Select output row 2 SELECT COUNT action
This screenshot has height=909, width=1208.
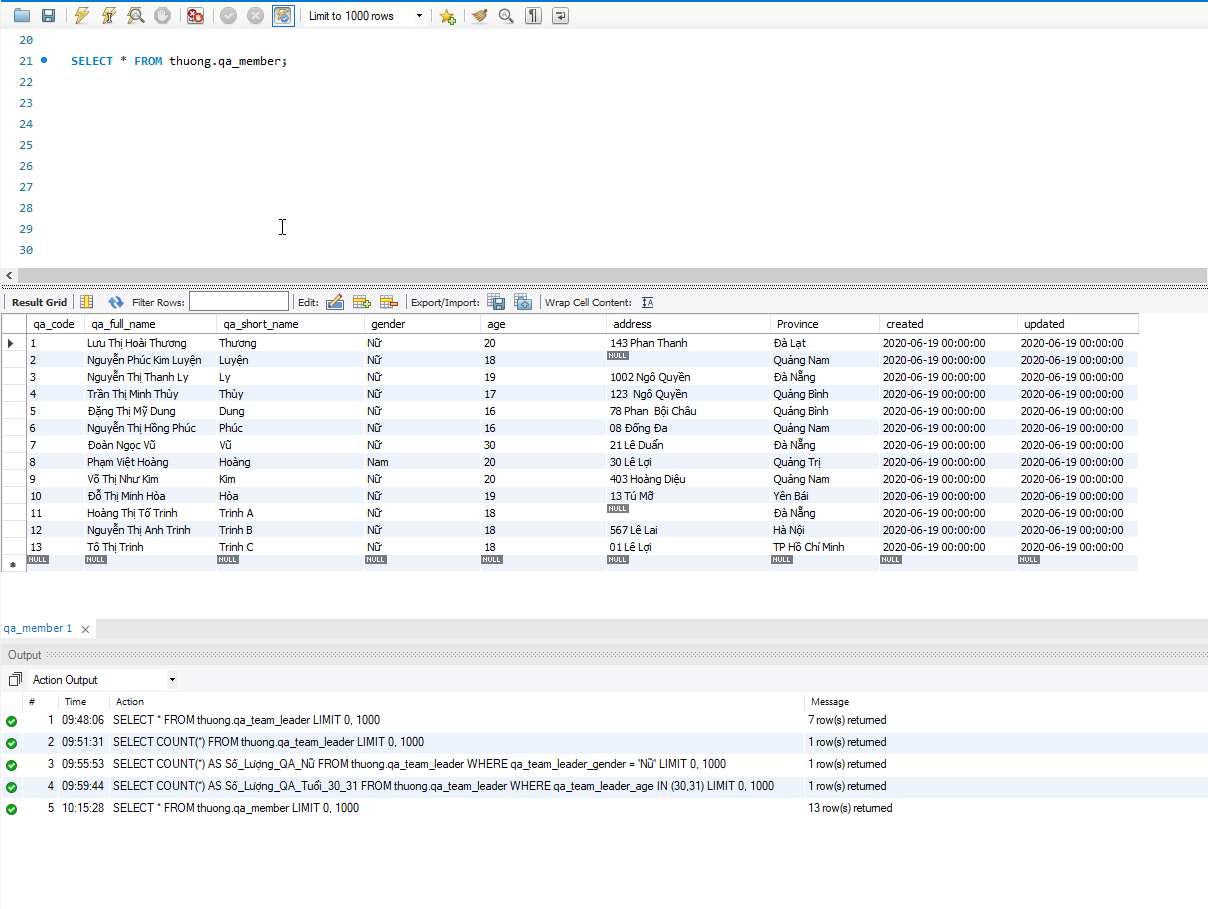coord(268,742)
